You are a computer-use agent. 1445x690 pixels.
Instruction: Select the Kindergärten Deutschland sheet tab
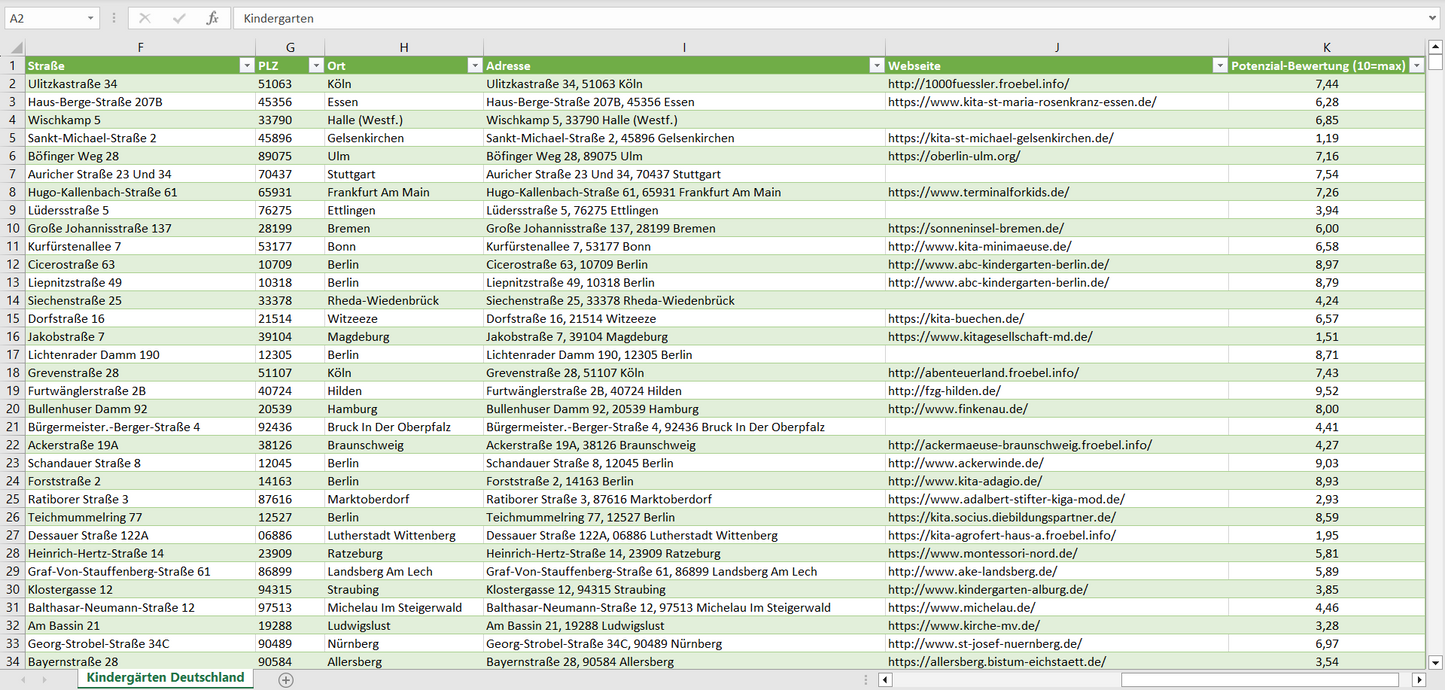(x=165, y=678)
